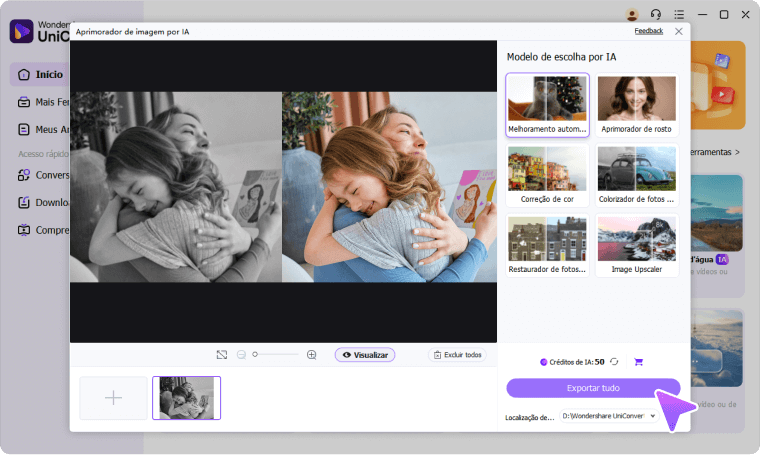Open the main menu list icon
Screen dimensions: 760x455
(x=679, y=15)
